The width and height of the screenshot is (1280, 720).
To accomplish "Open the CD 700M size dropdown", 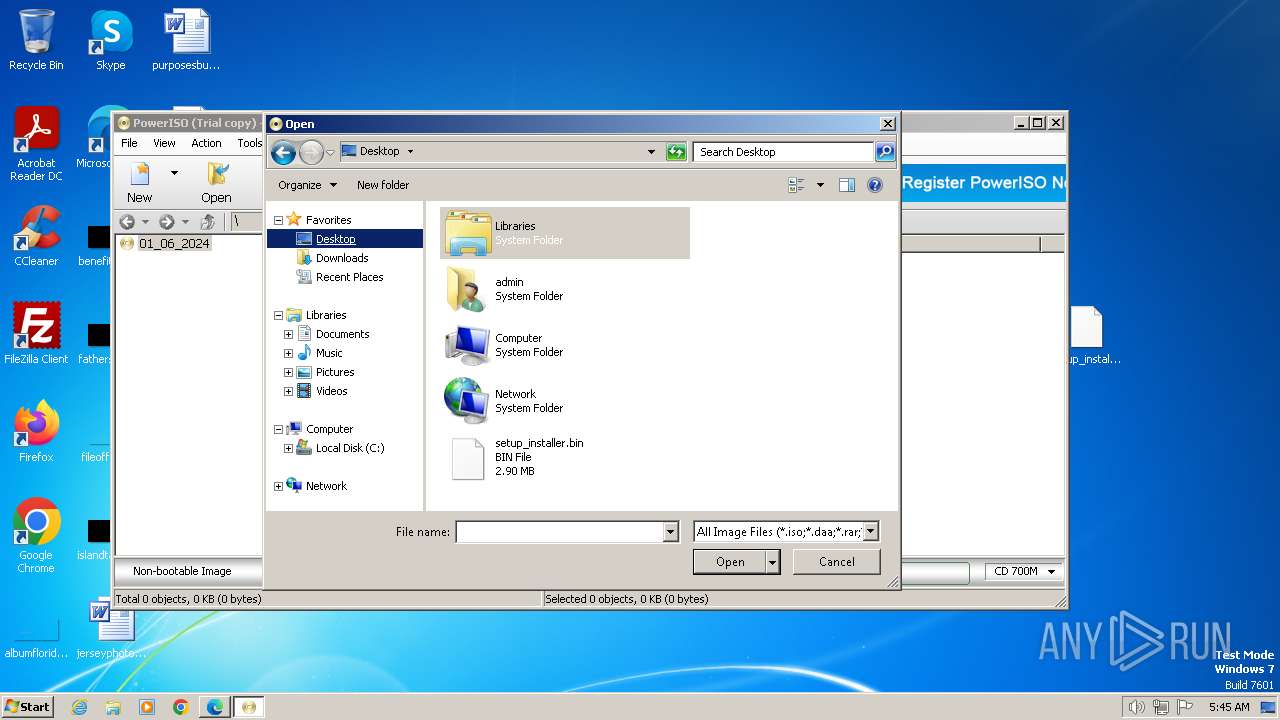I will [x=1023, y=571].
